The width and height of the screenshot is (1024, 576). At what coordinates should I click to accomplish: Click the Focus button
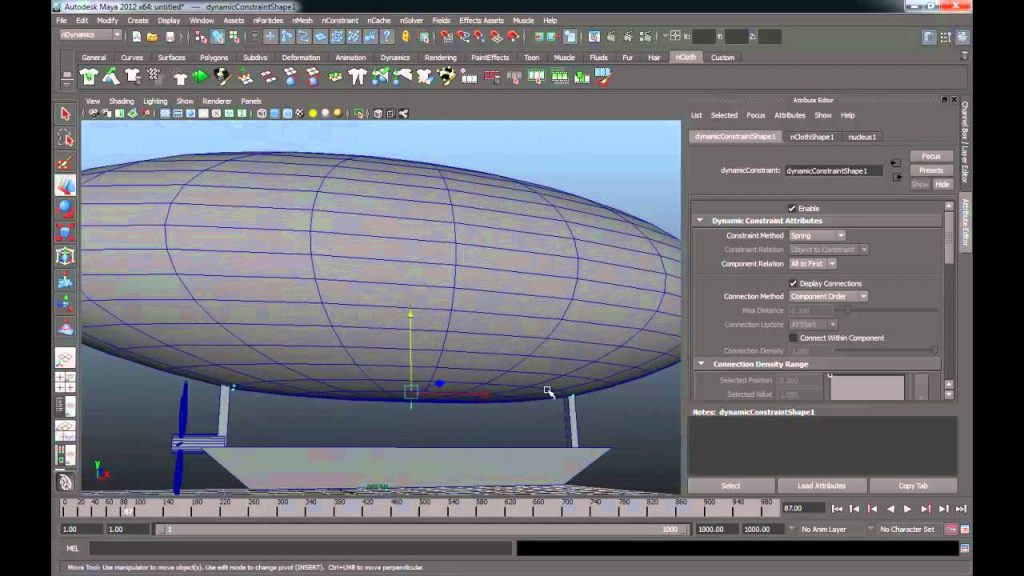click(x=931, y=156)
